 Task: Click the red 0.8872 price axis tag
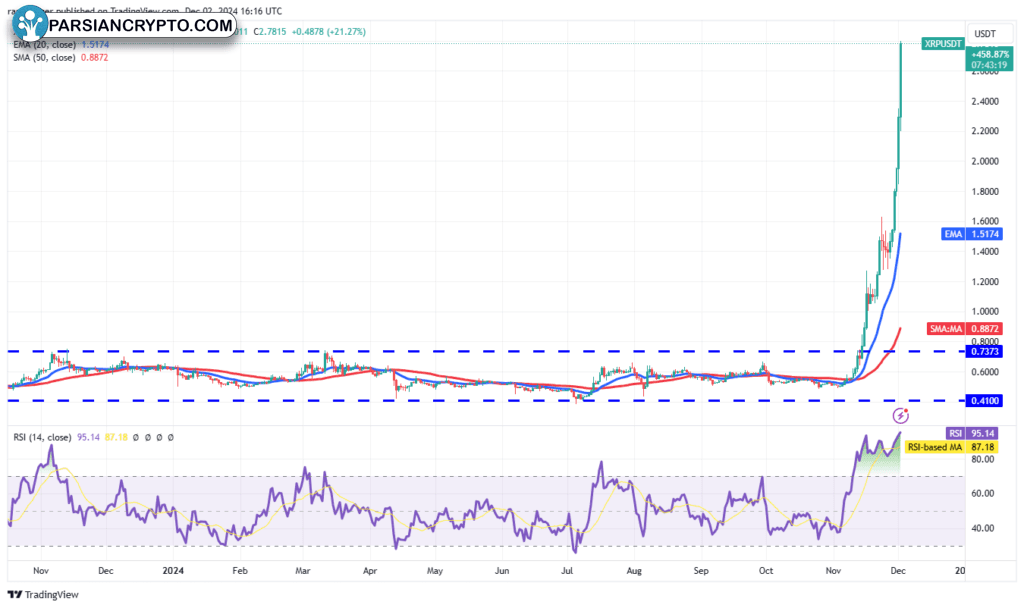984,328
